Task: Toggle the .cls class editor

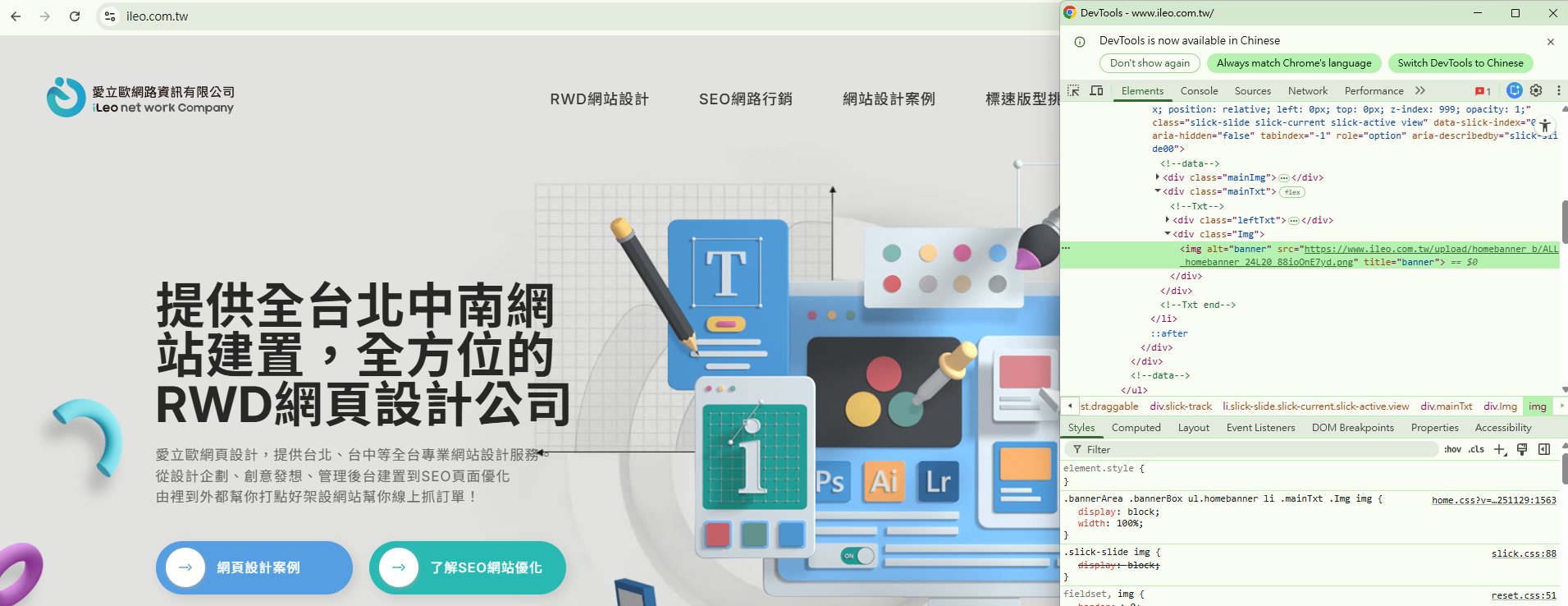Action: [1476, 449]
